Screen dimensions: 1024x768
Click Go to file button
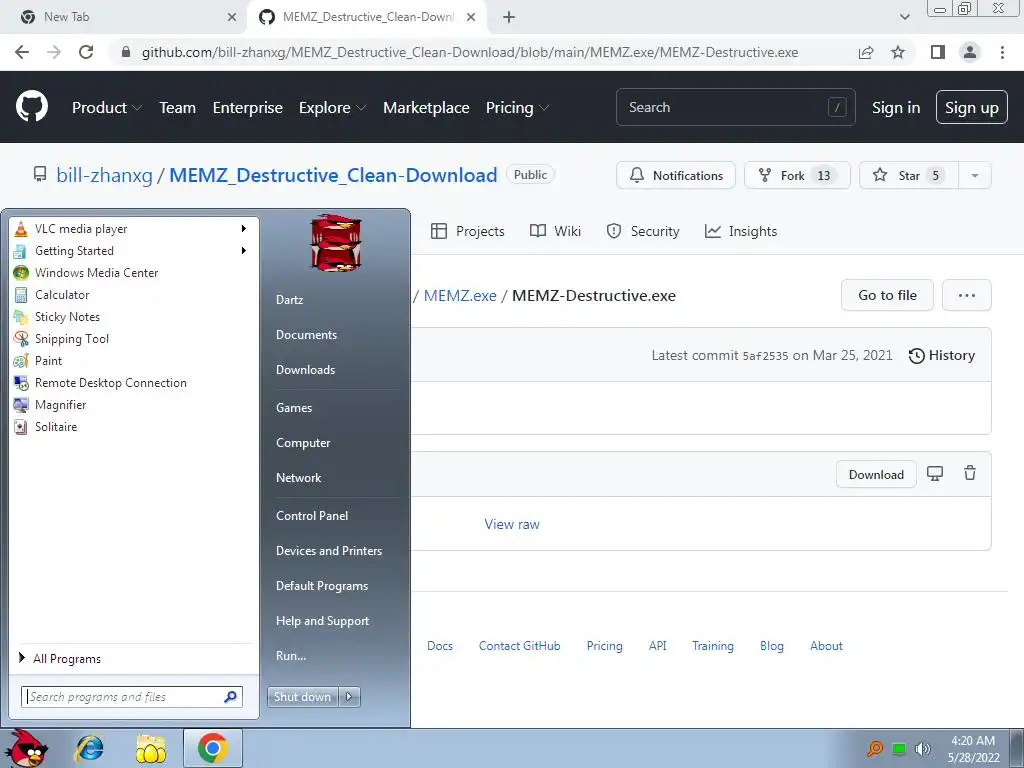pyautogui.click(x=887, y=295)
